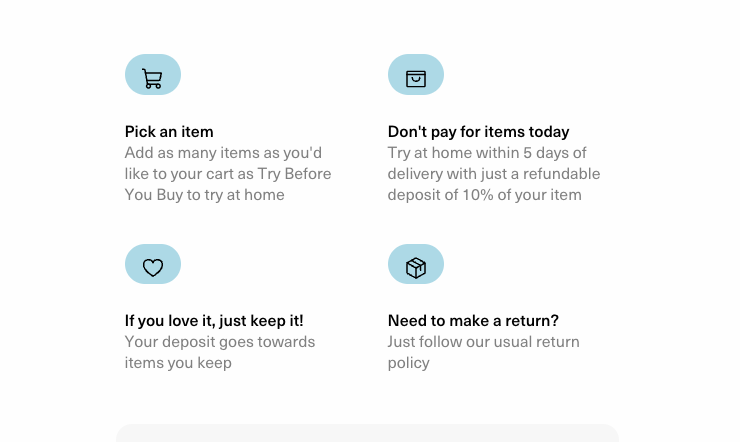Click "delivery with just a refundable" text line
This screenshot has width=740, height=442.
coord(494,174)
